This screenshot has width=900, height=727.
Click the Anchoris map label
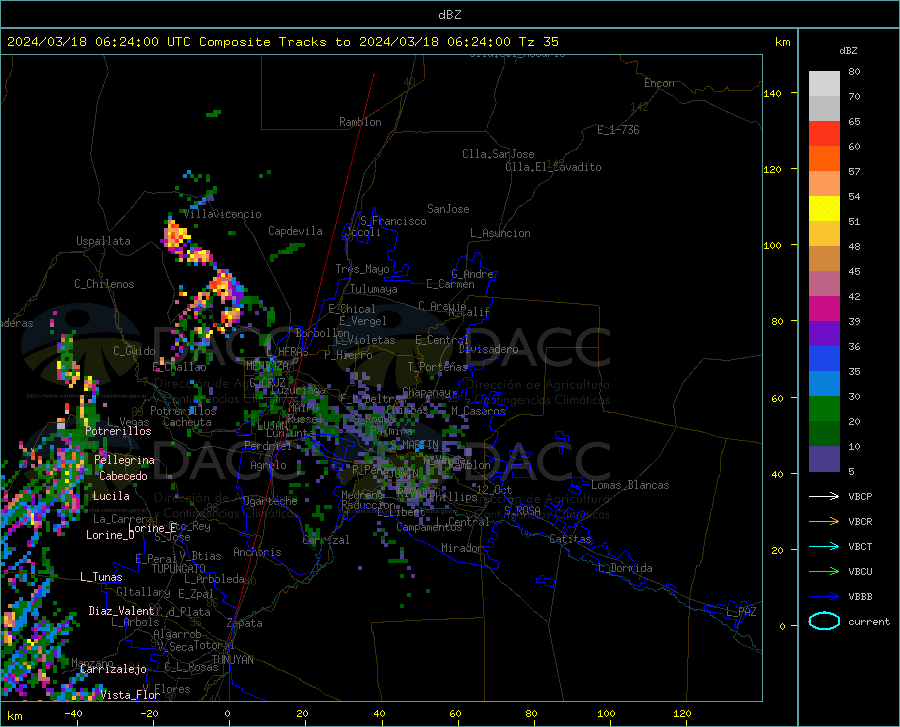point(257,552)
